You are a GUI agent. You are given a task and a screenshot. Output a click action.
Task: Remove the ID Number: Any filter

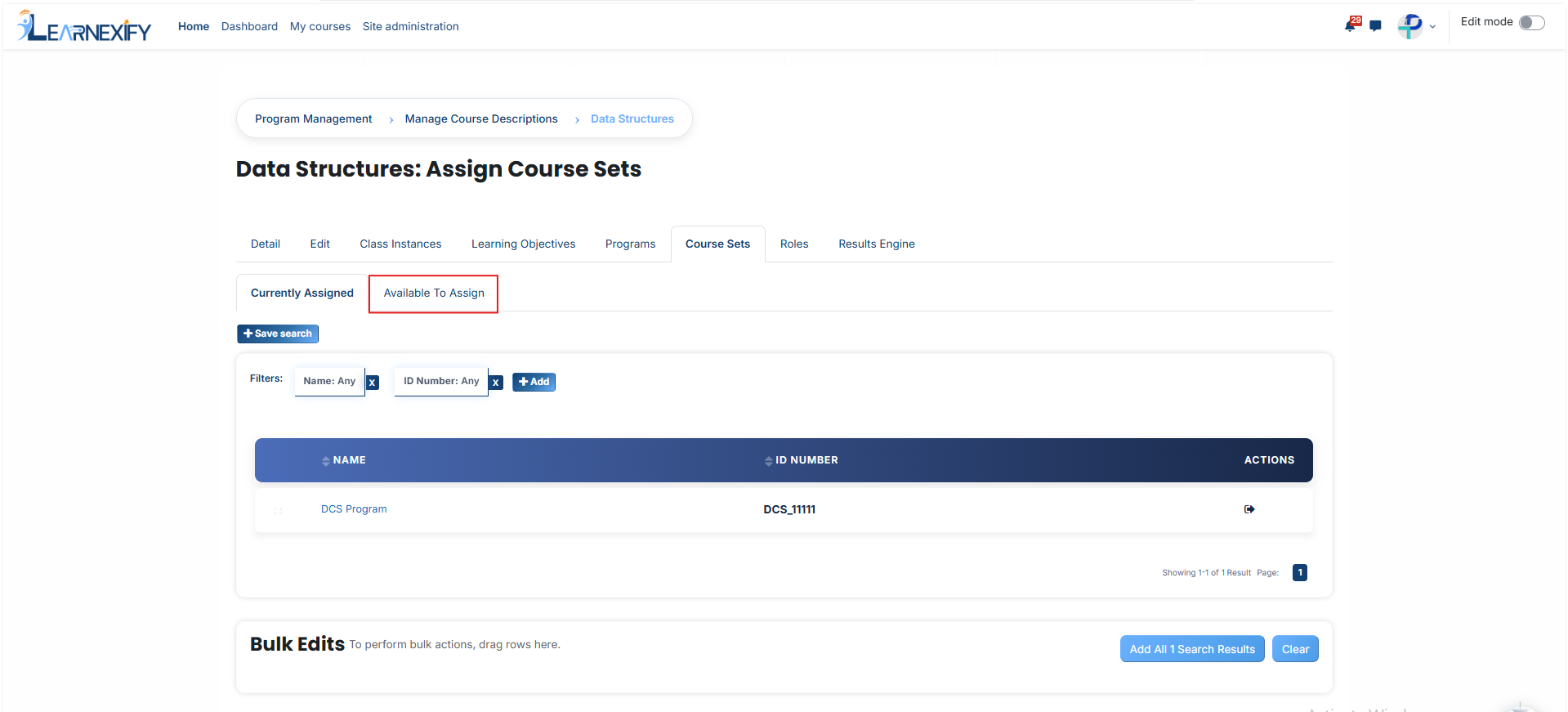pos(496,382)
